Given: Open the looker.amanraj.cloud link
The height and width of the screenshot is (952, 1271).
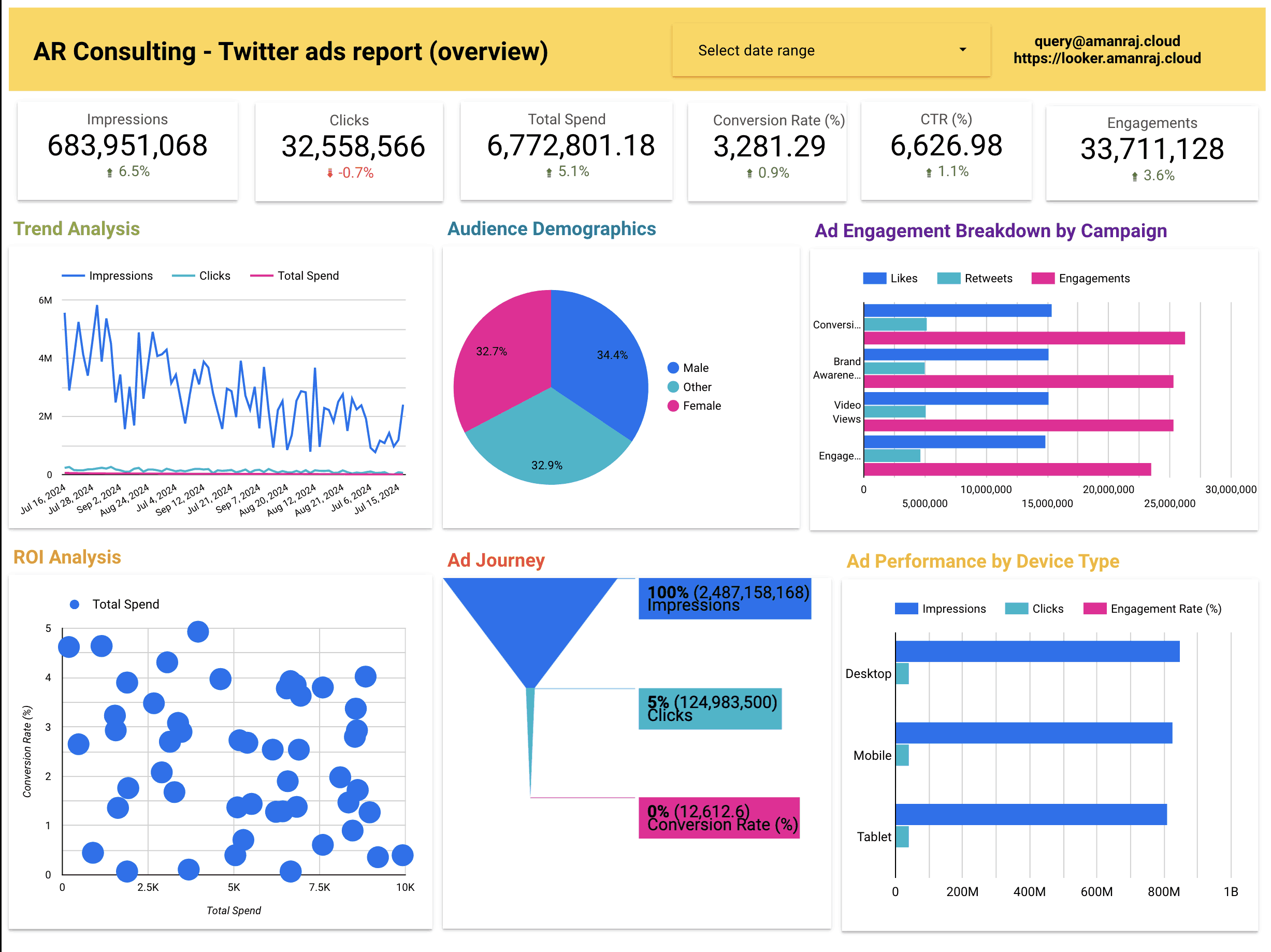Looking at the screenshot, I should [1107, 58].
